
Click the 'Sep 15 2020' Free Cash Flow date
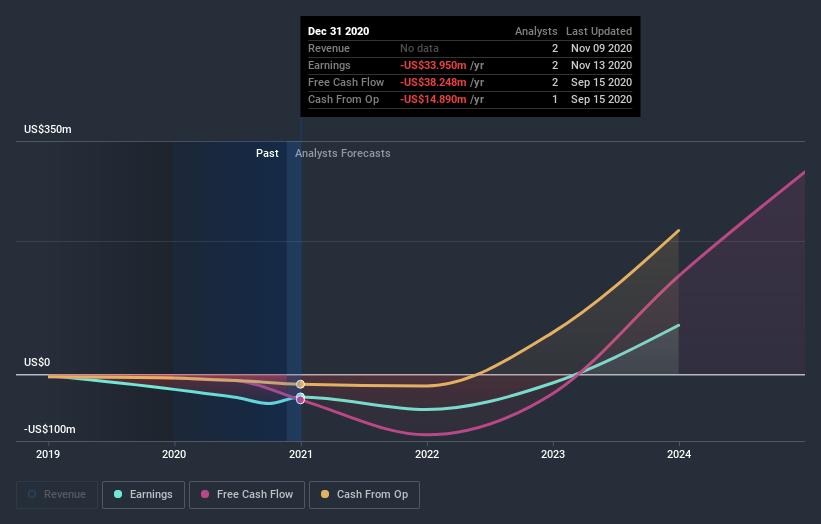click(602, 82)
